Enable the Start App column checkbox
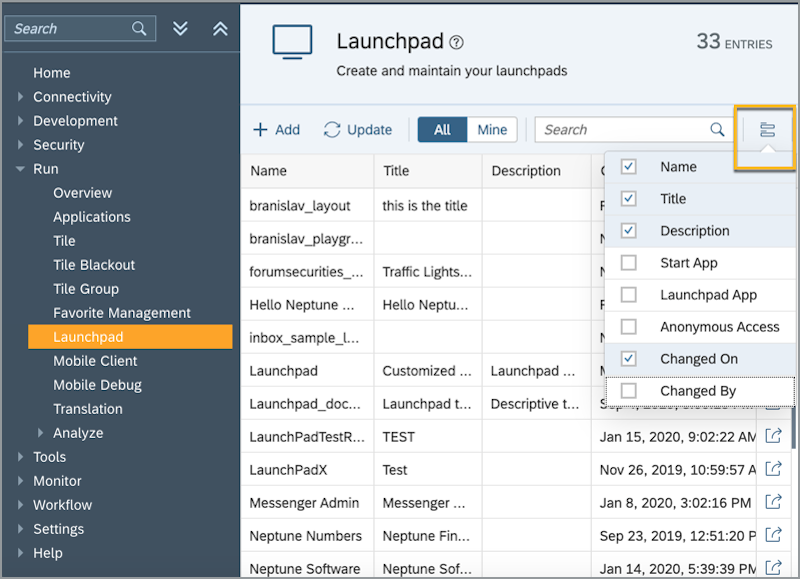 629,263
